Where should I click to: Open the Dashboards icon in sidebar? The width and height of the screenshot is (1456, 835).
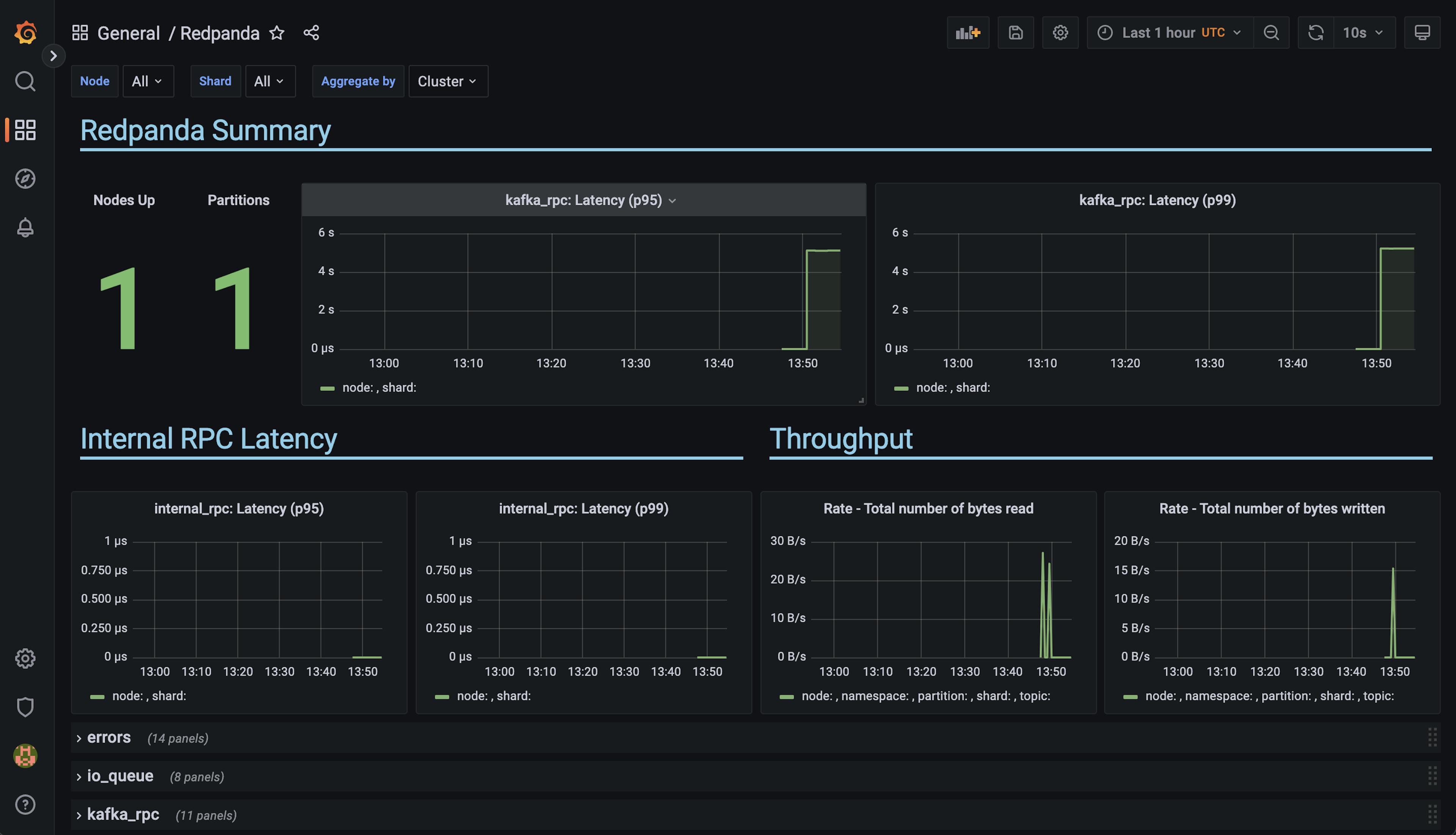pos(25,130)
